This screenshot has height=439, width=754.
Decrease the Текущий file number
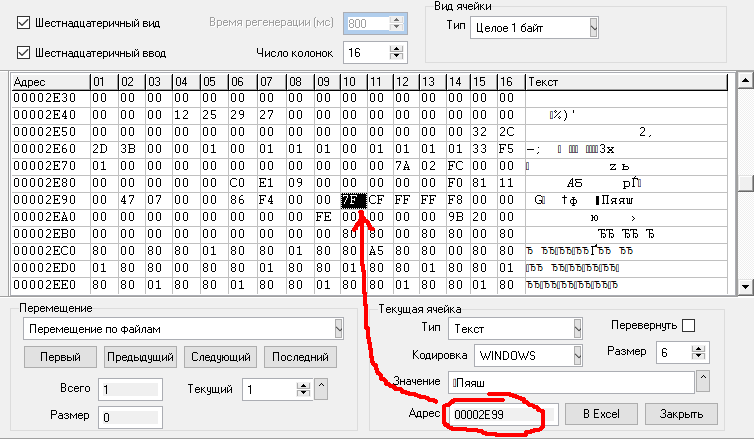point(303,393)
